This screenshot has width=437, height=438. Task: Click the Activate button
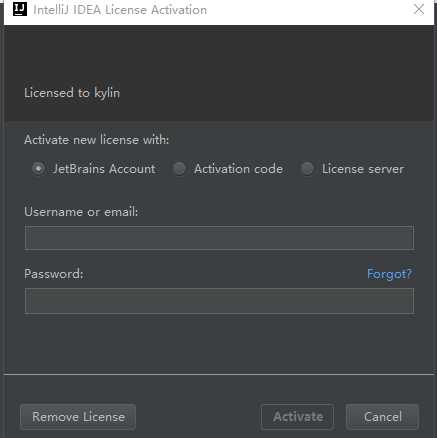[x=298, y=417]
